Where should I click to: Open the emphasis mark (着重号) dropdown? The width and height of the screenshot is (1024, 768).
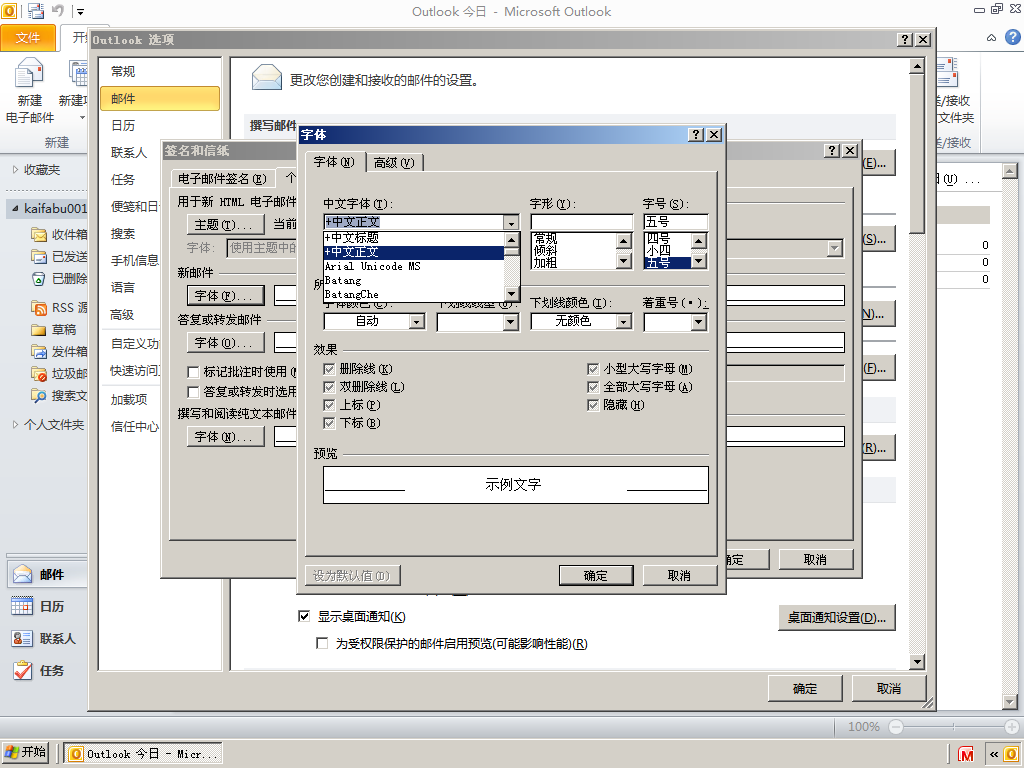(699, 322)
